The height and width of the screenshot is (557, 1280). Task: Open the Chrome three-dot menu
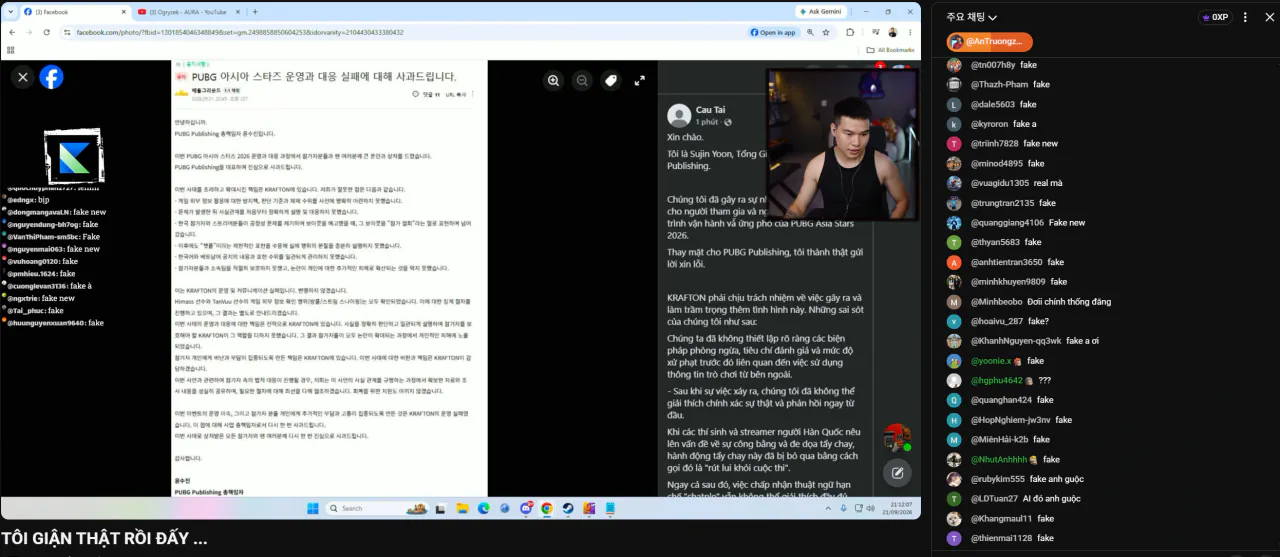coord(910,32)
